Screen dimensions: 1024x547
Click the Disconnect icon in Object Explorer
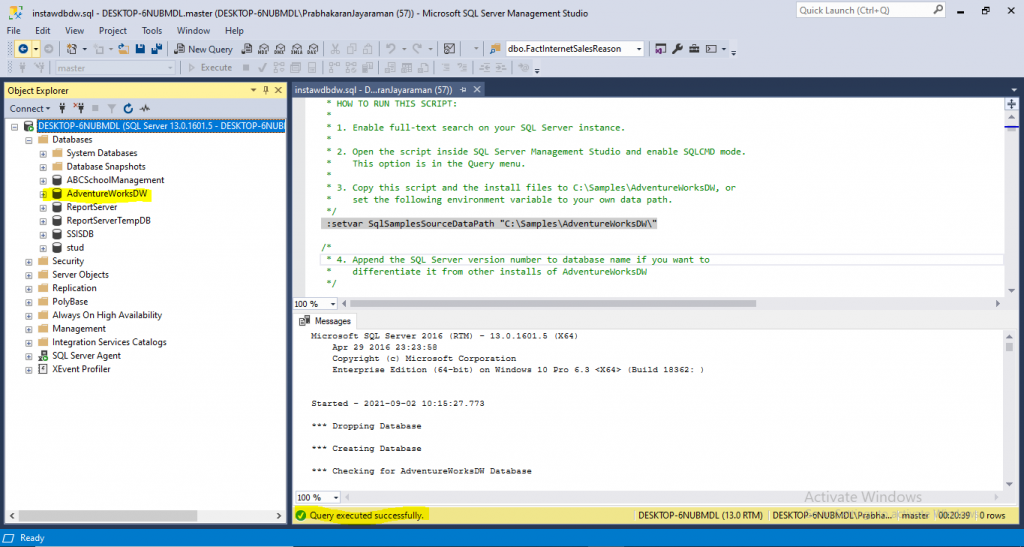click(x=79, y=108)
